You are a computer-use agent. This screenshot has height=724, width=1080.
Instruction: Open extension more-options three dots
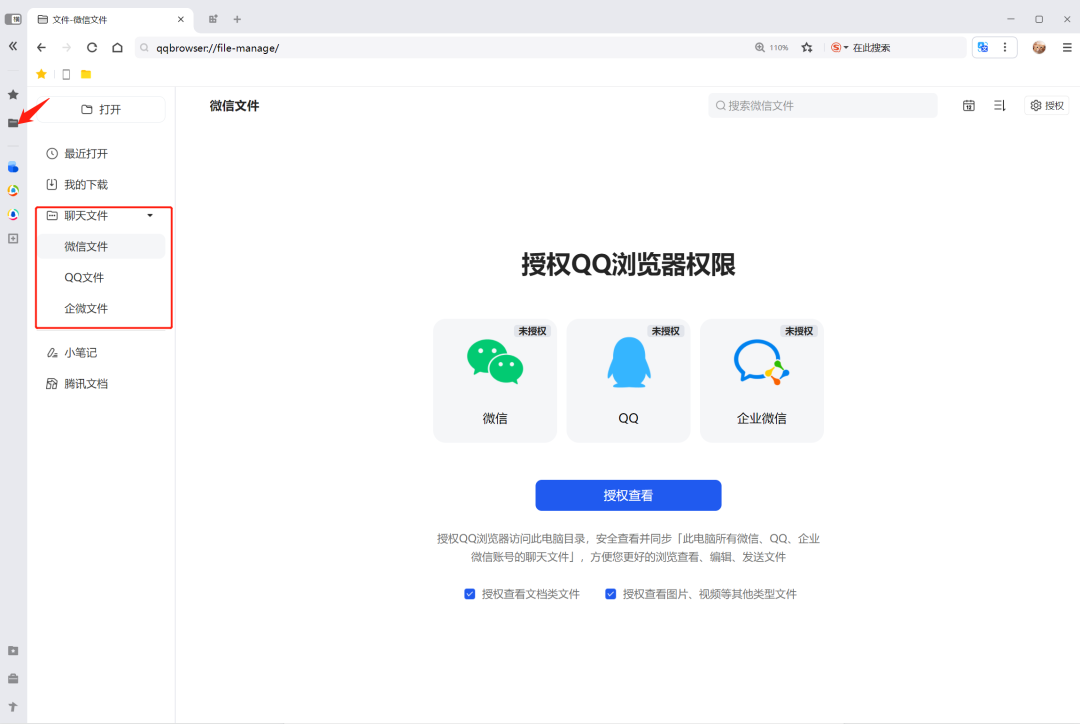[1005, 47]
